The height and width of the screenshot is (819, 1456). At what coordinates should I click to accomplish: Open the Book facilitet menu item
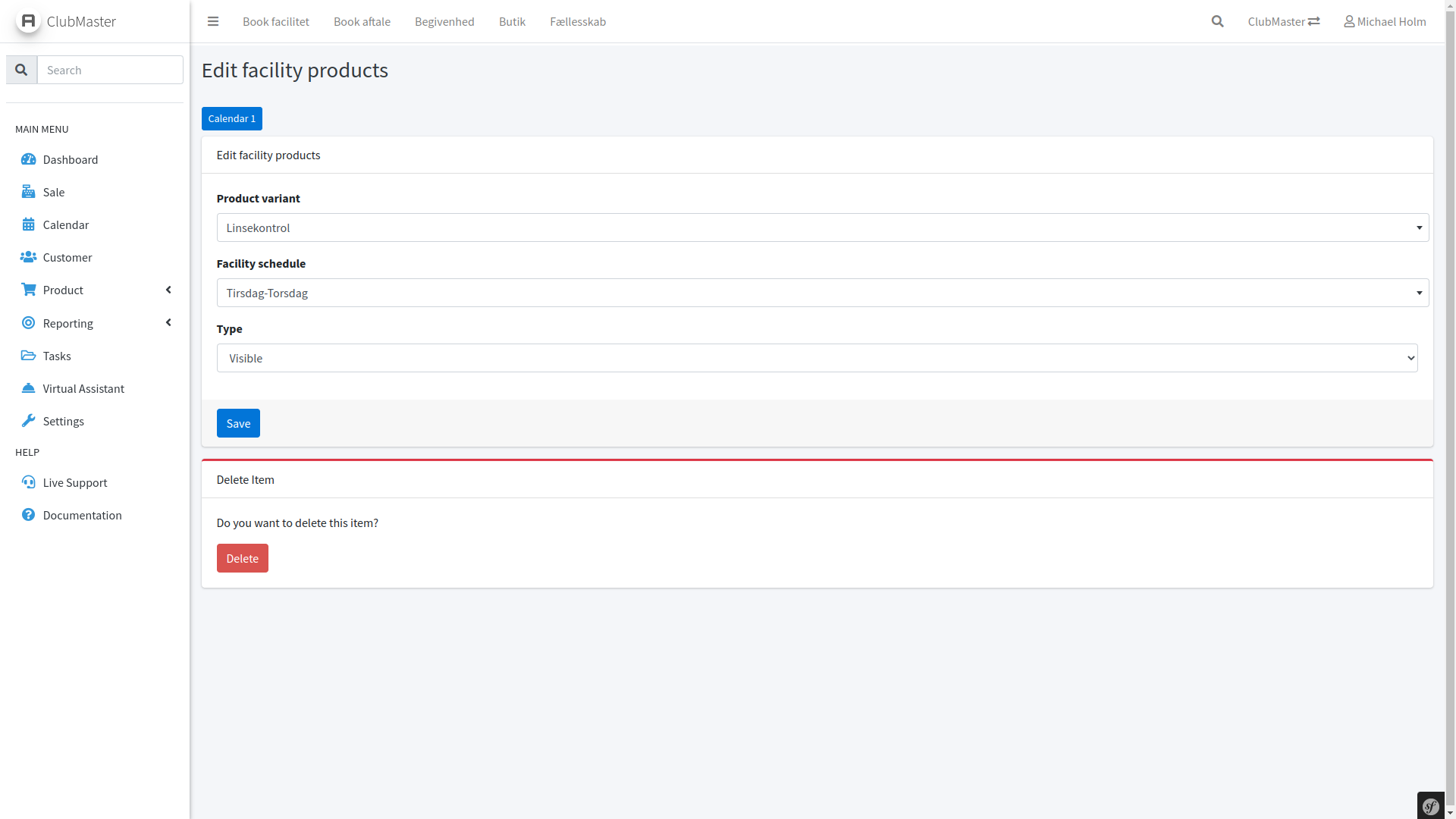(276, 21)
